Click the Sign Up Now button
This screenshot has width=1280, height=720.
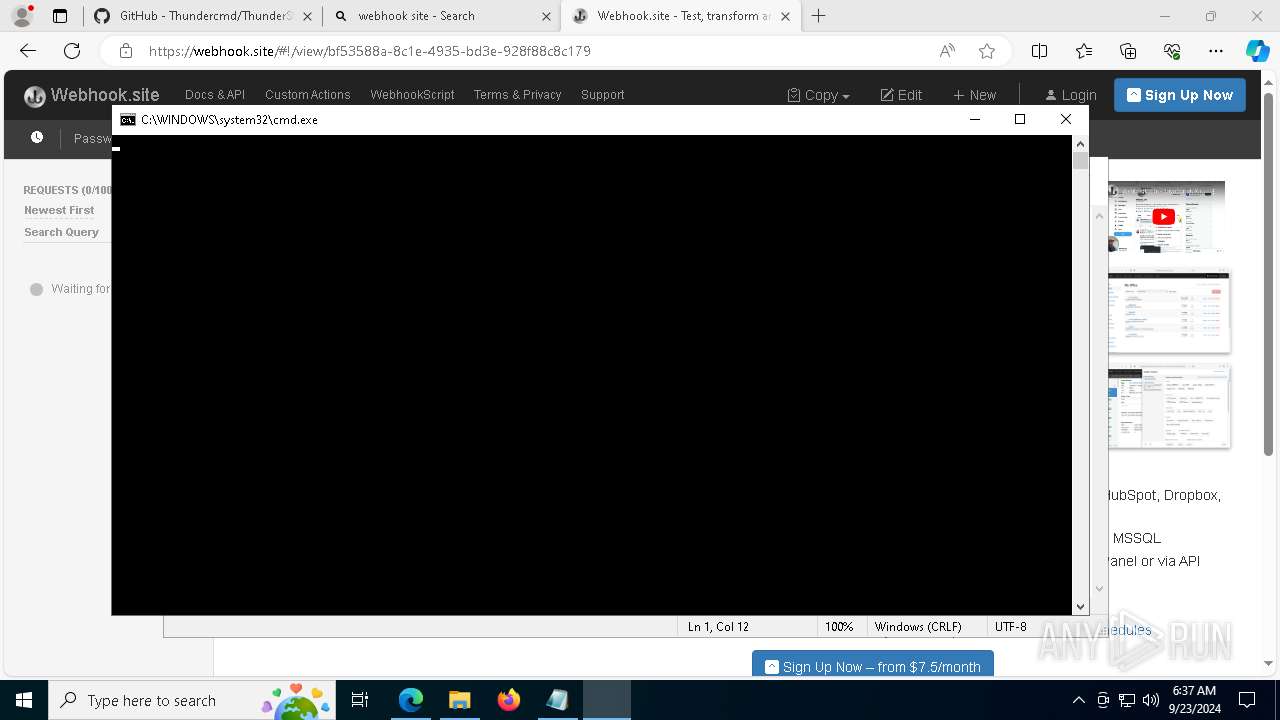(x=1180, y=95)
